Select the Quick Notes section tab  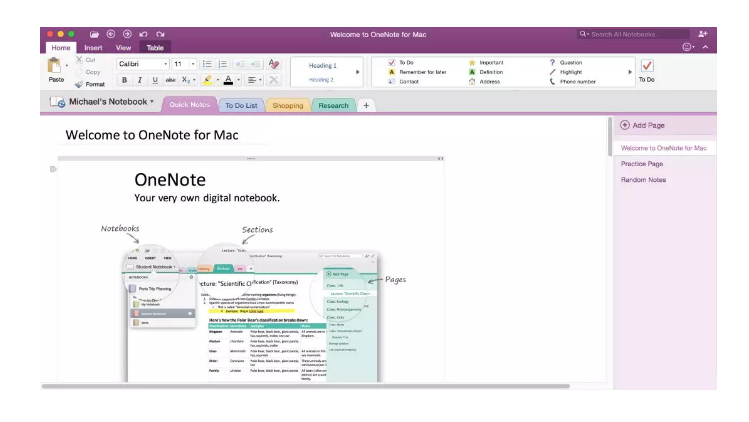[190, 105]
